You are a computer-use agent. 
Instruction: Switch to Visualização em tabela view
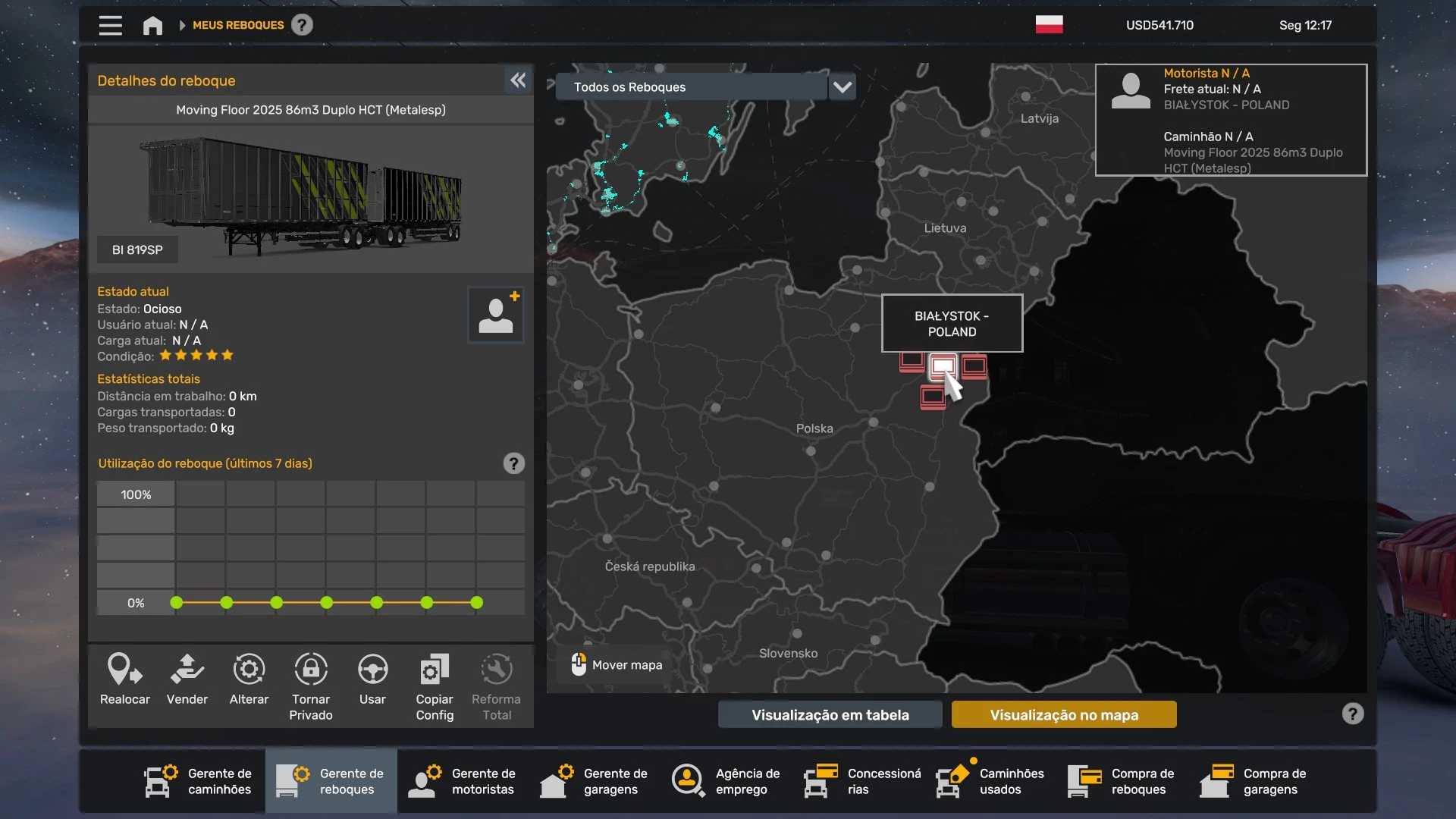click(830, 715)
